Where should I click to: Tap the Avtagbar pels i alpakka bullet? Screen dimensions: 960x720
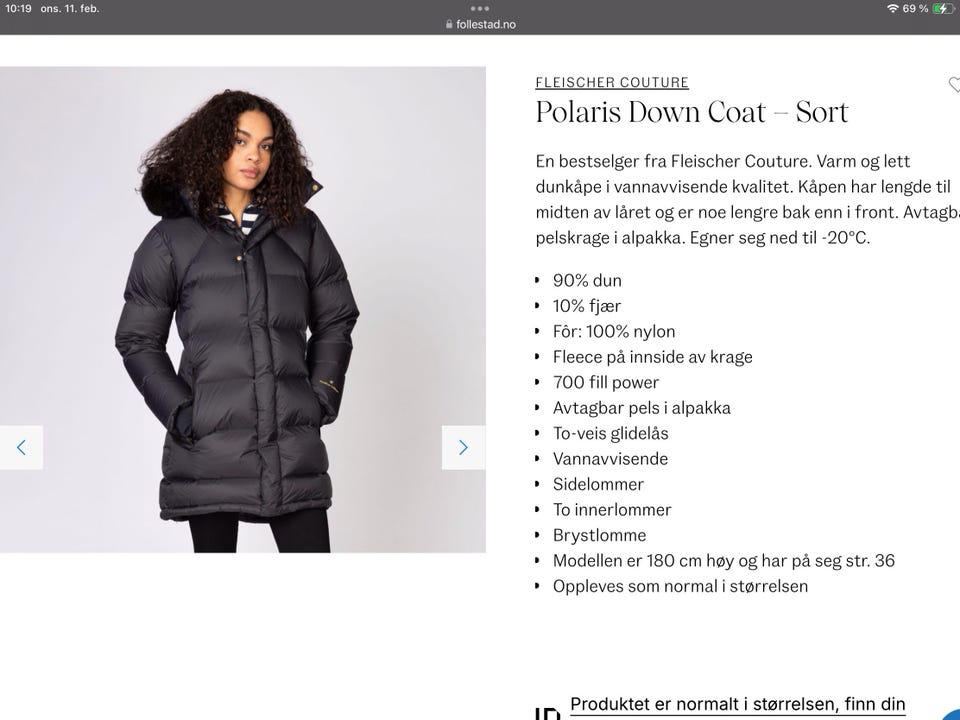point(642,408)
